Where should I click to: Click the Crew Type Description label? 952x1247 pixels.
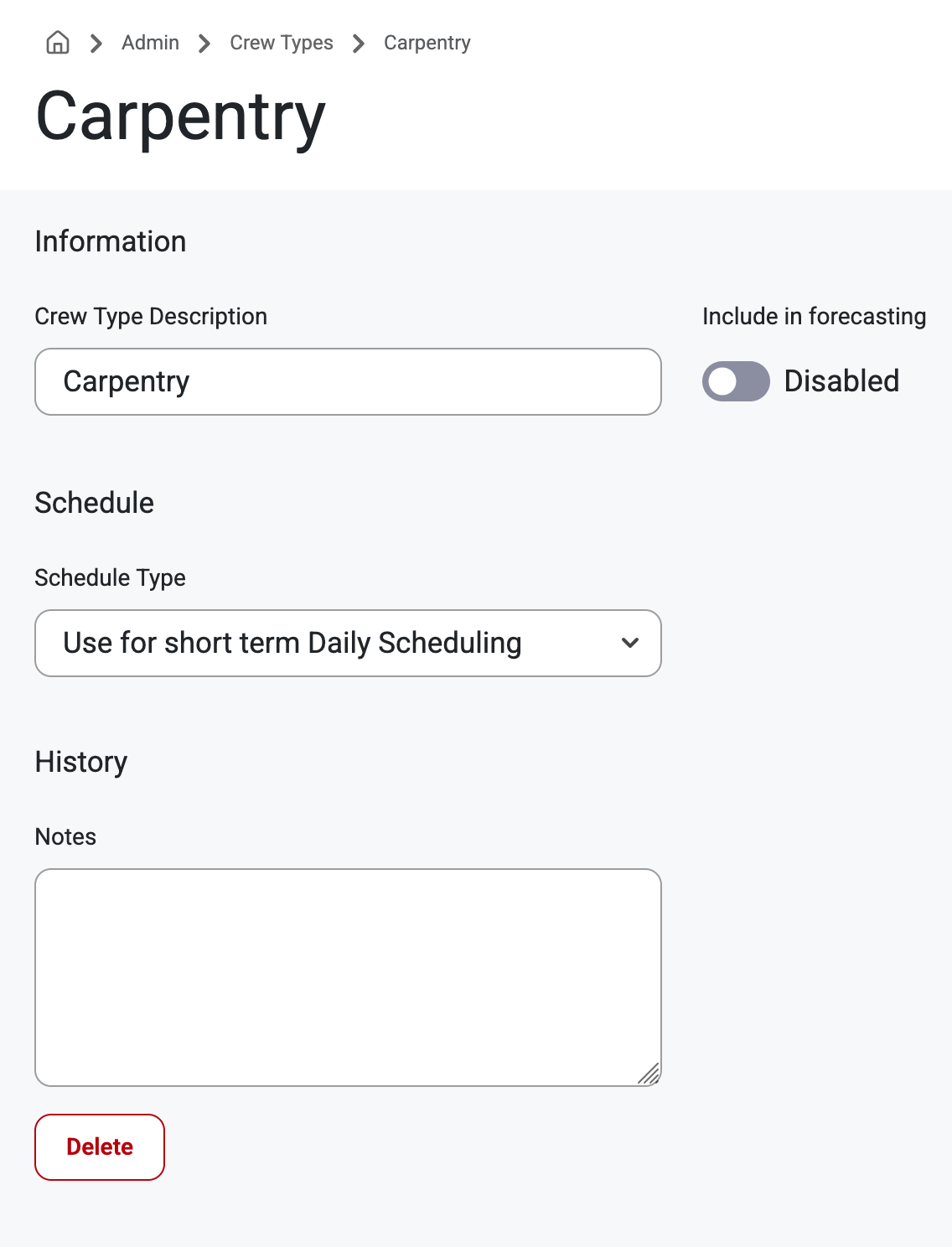coord(151,317)
